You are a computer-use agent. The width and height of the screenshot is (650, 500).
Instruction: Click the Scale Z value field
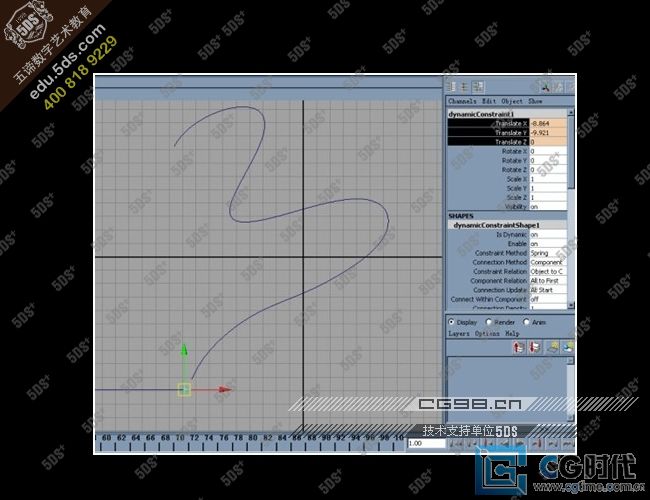[x=548, y=197]
